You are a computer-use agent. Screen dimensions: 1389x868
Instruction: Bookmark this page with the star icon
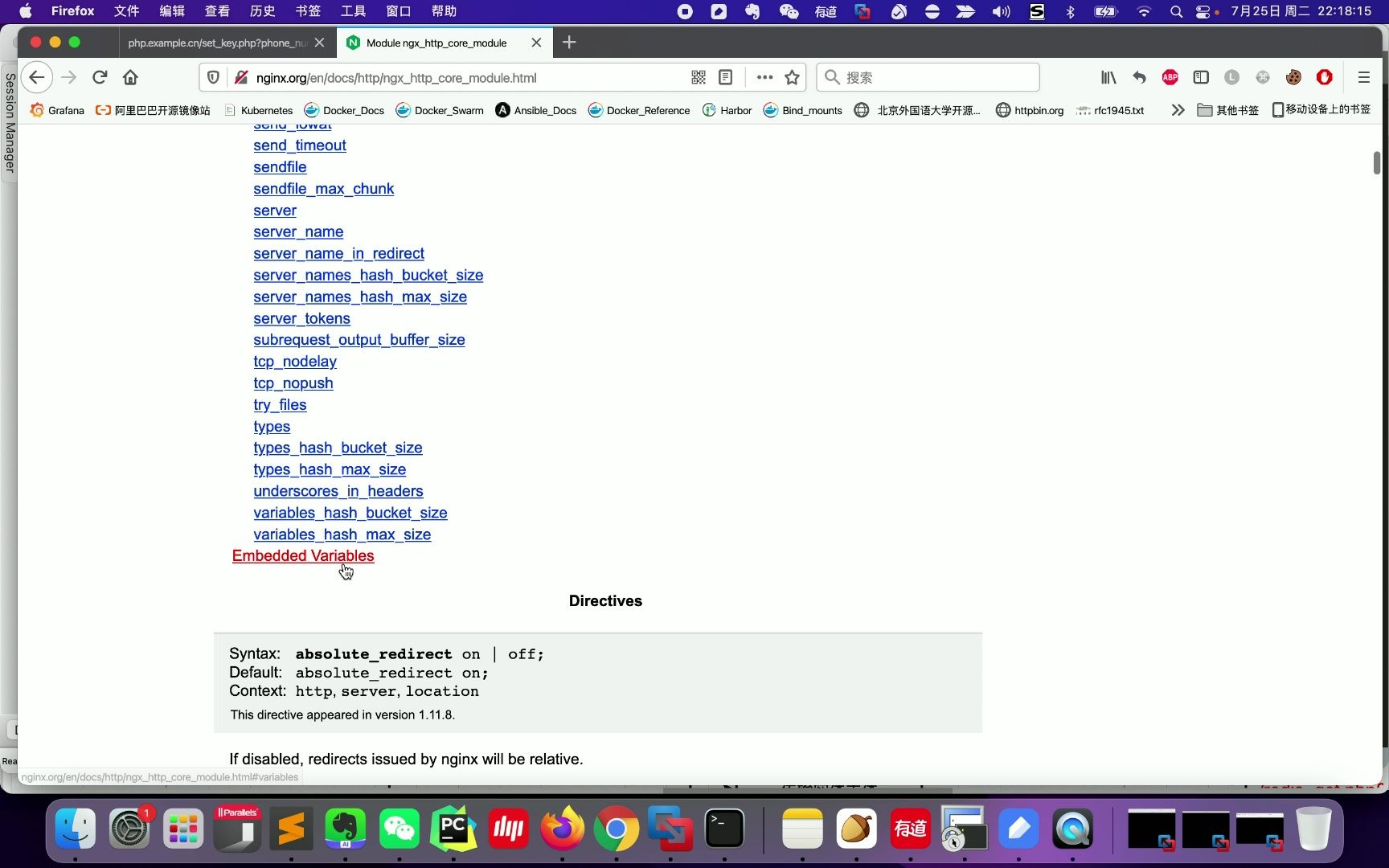[x=792, y=77]
